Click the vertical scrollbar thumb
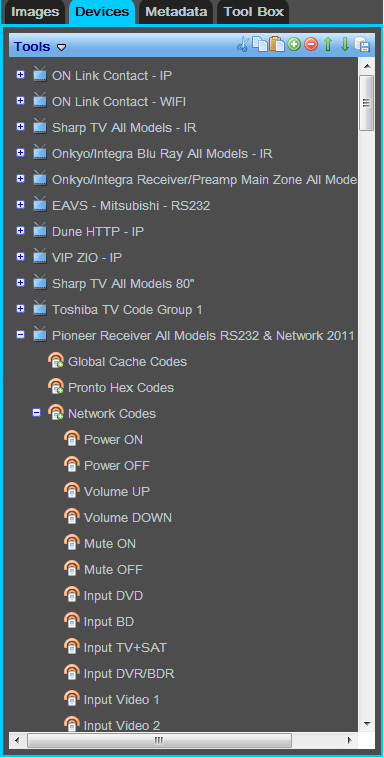The height and width of the screenshot is (758, 384). (367, 102)
